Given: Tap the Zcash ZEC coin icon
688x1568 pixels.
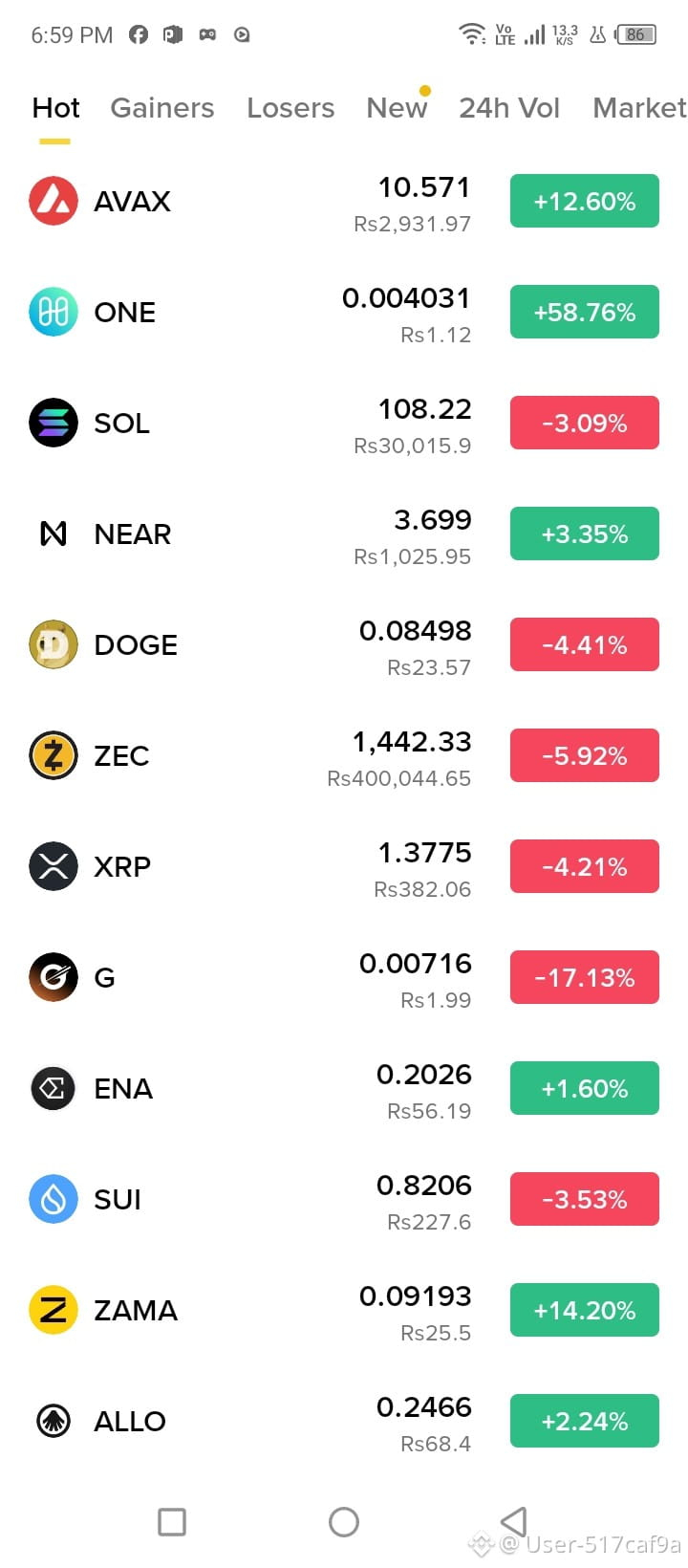Looking at the screenshot, I should (54, 755).
